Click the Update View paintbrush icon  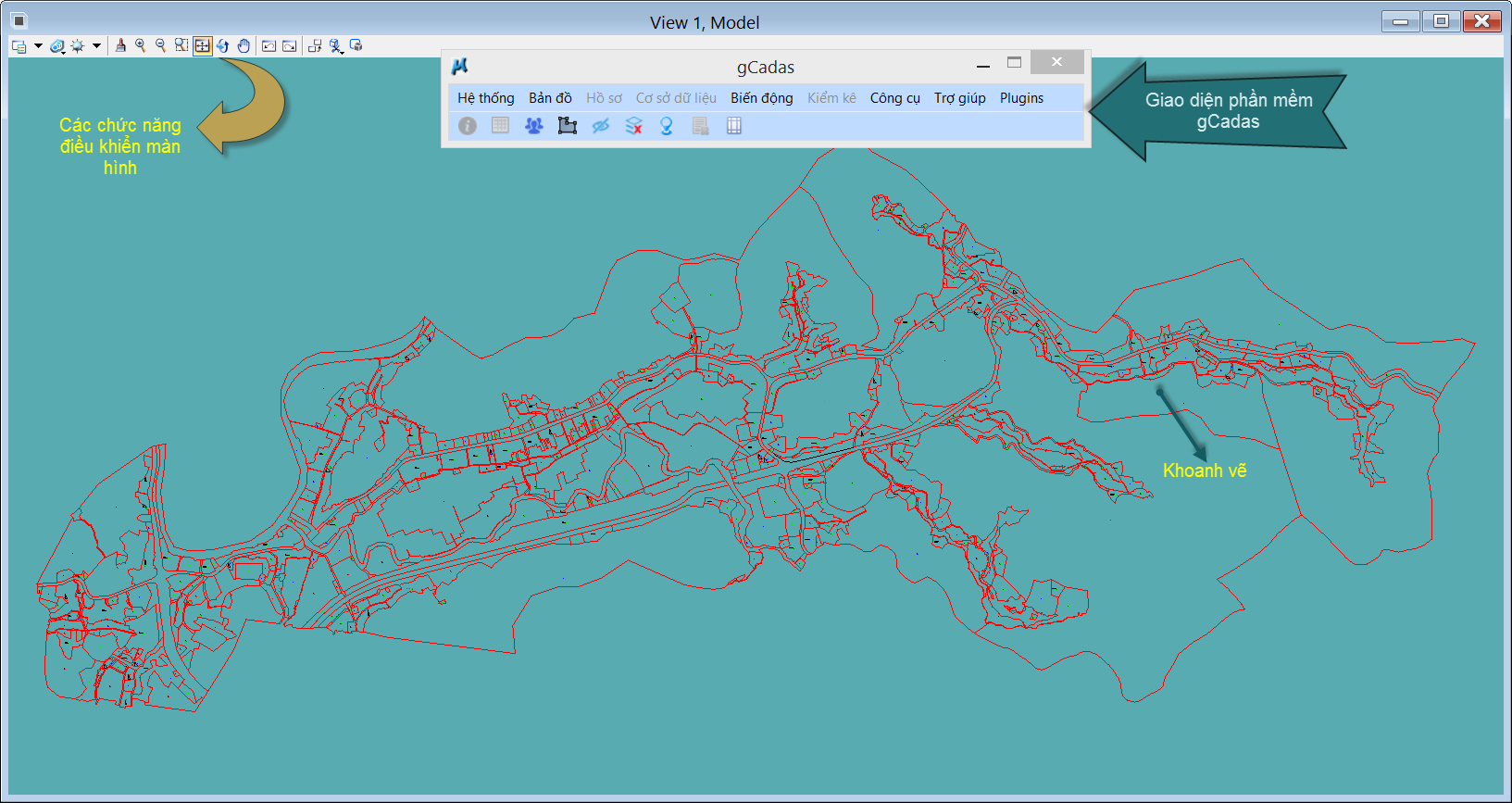point(120,45)
